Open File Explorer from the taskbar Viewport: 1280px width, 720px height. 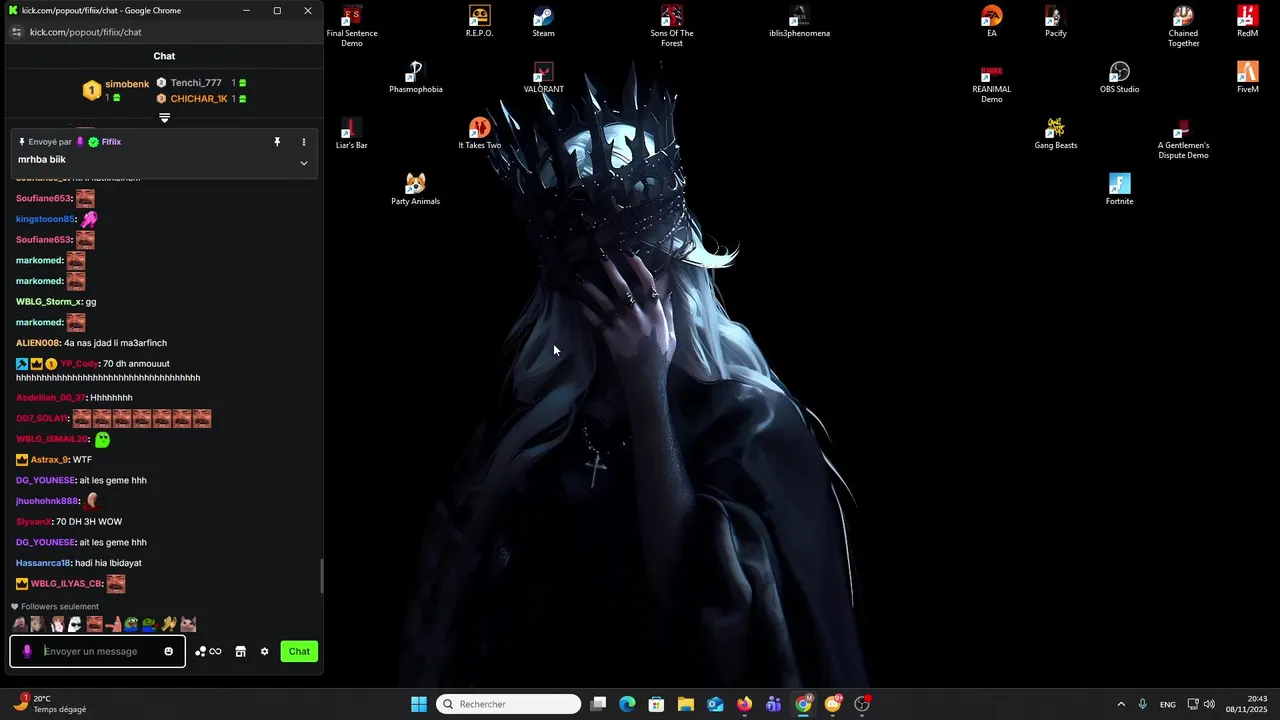coord(686,704)
